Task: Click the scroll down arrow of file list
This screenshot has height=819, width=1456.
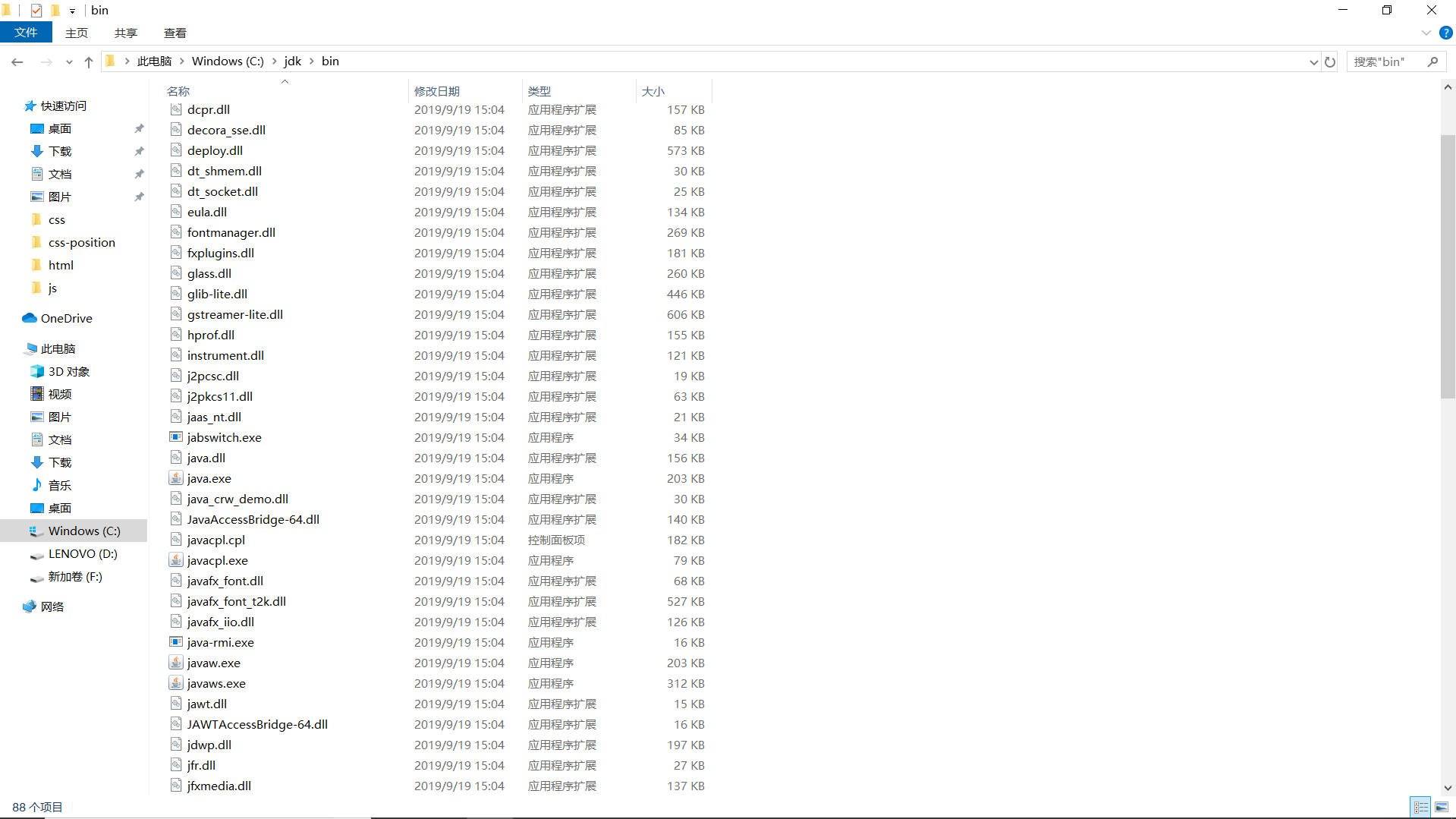Action: pyautogui.click(x=1448, y=789)
